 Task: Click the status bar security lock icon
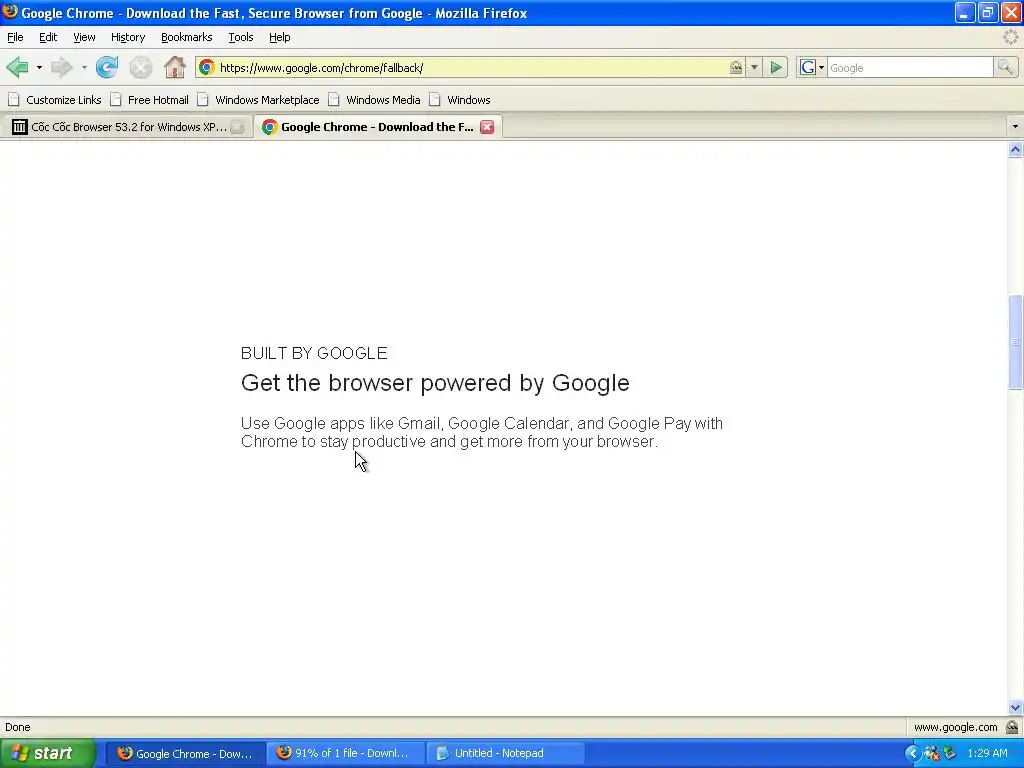(x=1012, y=727)
